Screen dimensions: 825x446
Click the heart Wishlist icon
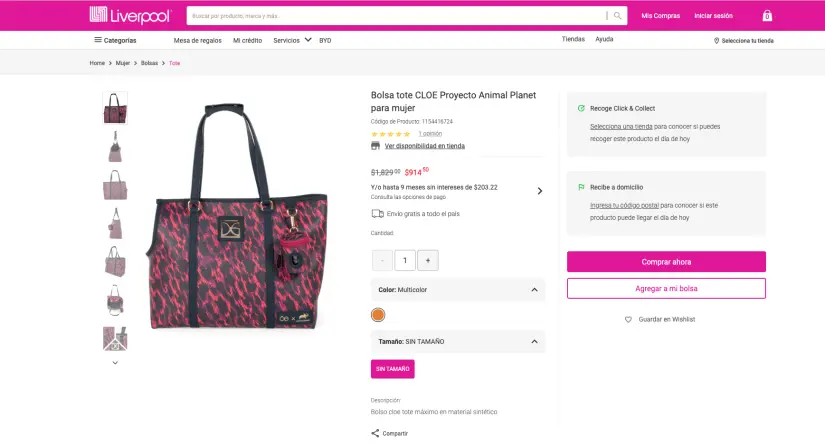[628, 319]
